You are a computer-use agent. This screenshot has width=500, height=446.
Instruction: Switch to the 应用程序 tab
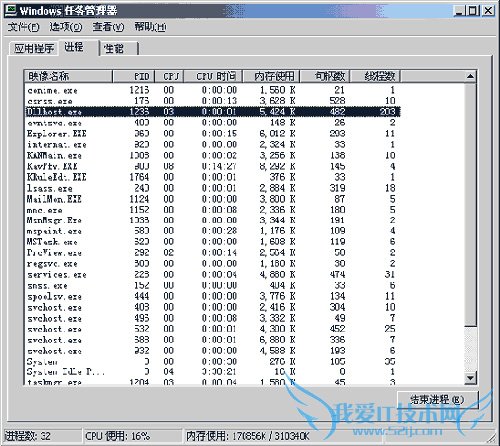(x=34, y=49)
